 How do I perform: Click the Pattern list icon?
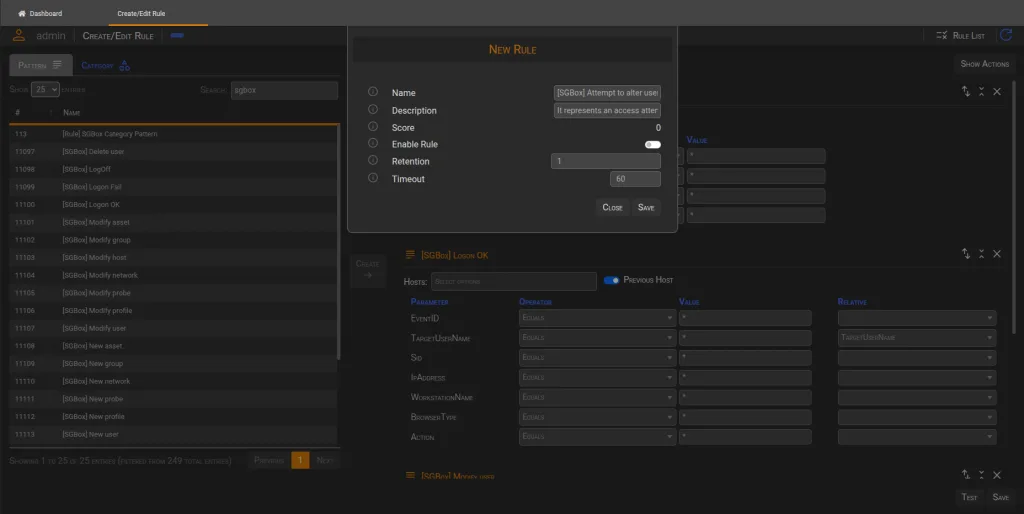57,65
